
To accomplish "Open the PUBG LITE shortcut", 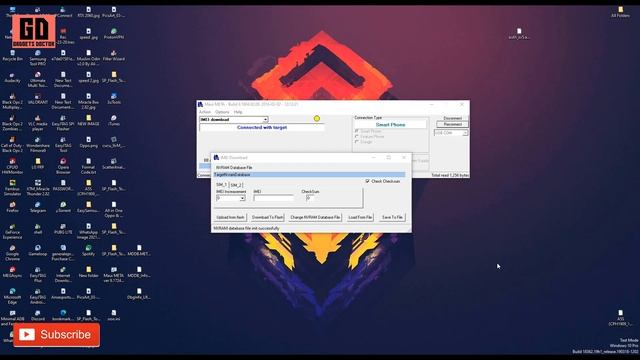I will (x=63, y=229).
